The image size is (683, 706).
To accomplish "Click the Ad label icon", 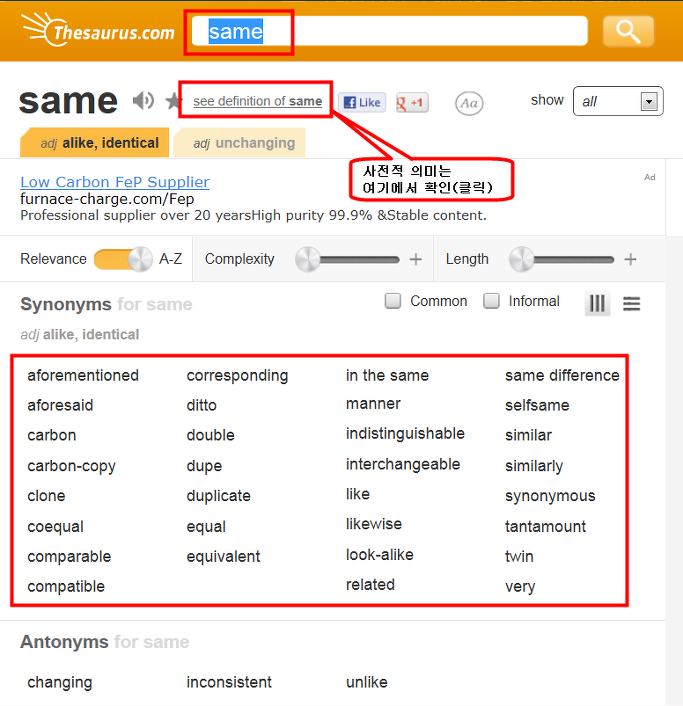I will pyautogui.click(x=649, y=177).
